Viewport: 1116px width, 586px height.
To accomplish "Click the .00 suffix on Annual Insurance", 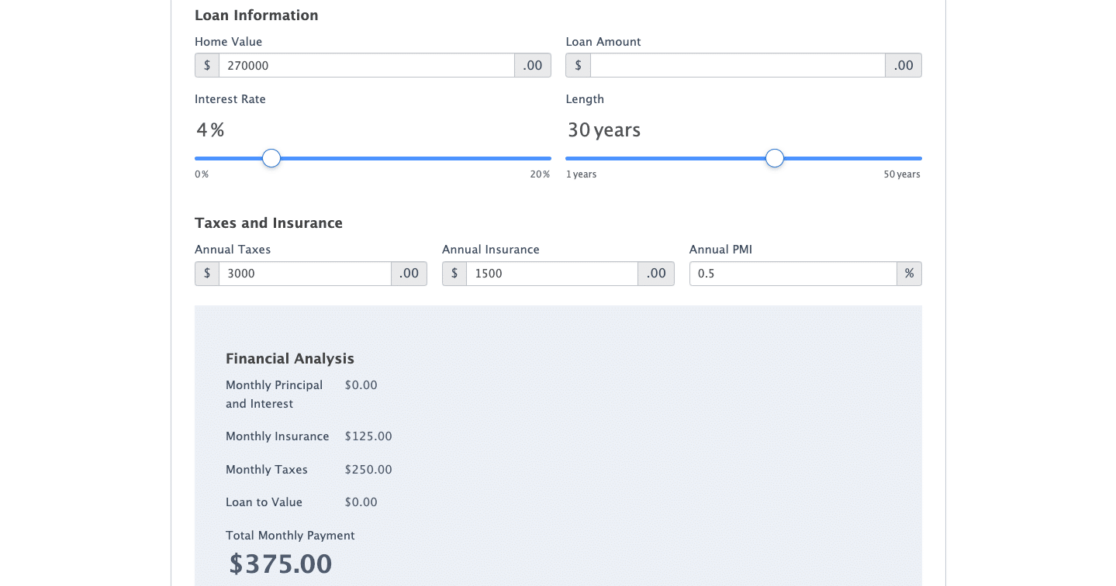I will [x=656, y=274].
